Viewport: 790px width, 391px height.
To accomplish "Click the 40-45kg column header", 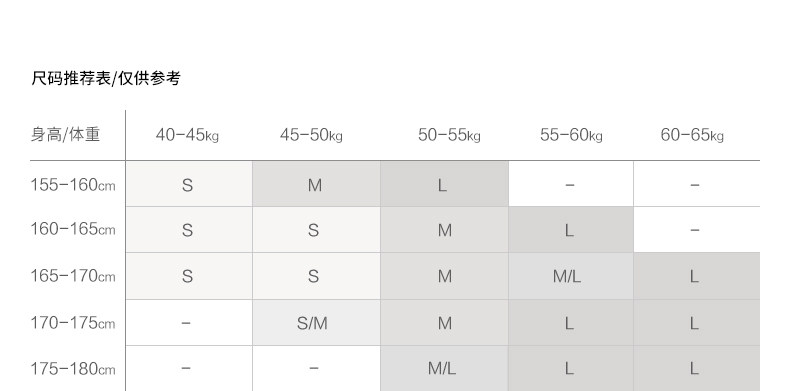I will pos(187,135).
